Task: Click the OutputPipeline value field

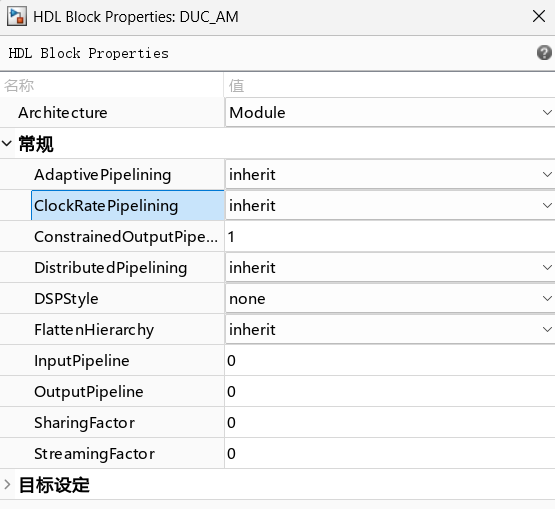Action: (x=390, y=391)
